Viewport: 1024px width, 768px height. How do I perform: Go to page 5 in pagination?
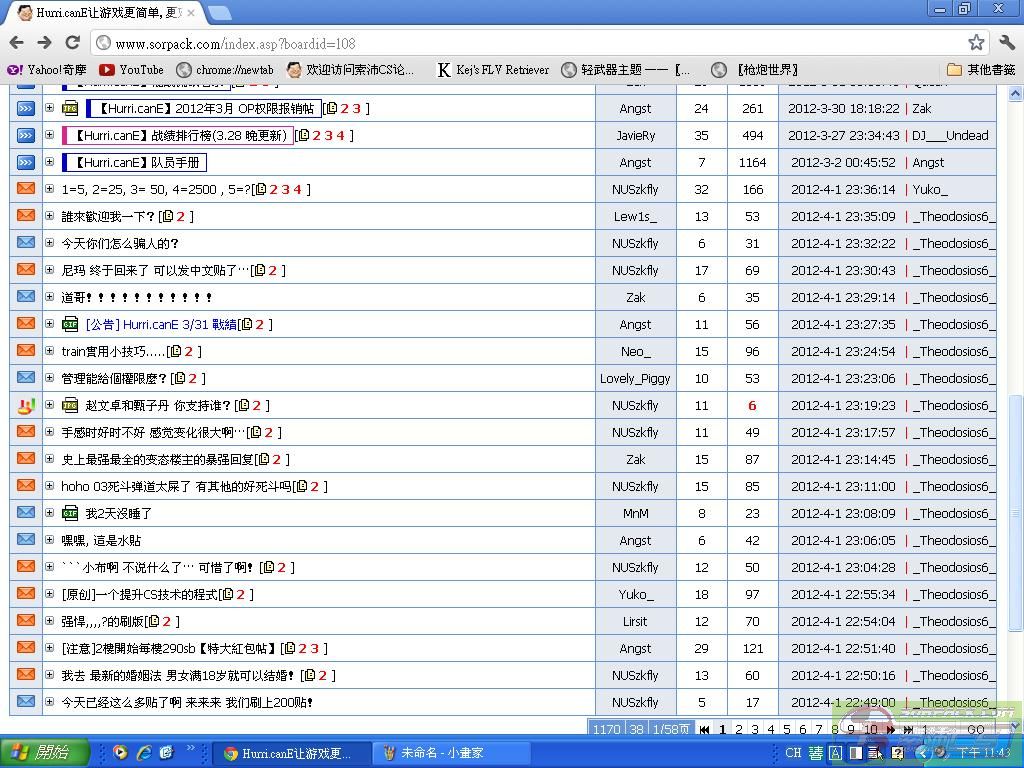tap(786, 730)
